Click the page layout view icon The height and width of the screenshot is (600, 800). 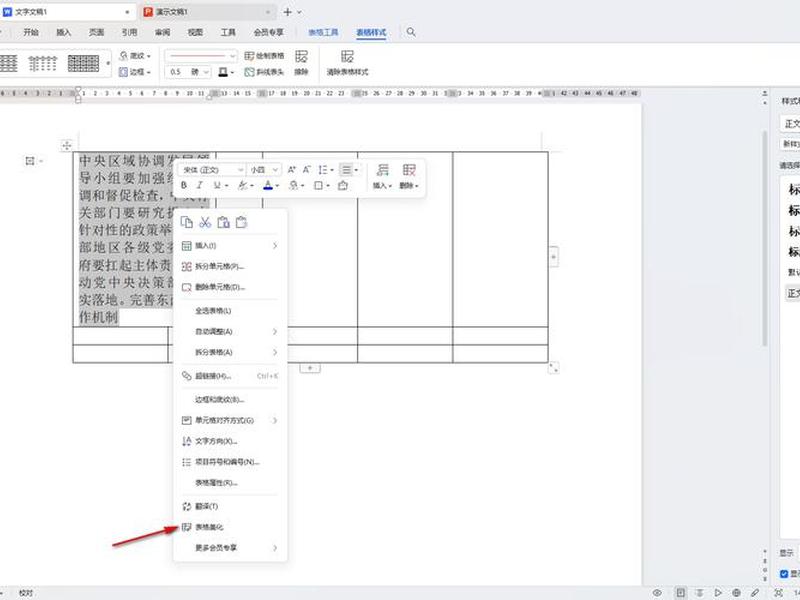pos(681,592)
